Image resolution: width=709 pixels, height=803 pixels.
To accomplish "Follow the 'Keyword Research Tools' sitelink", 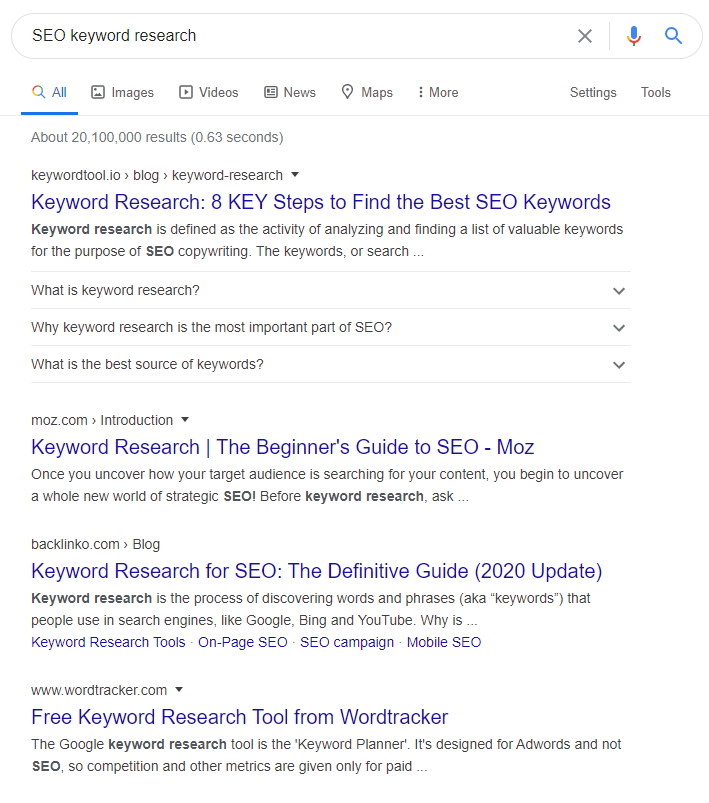I will (108, 642).
